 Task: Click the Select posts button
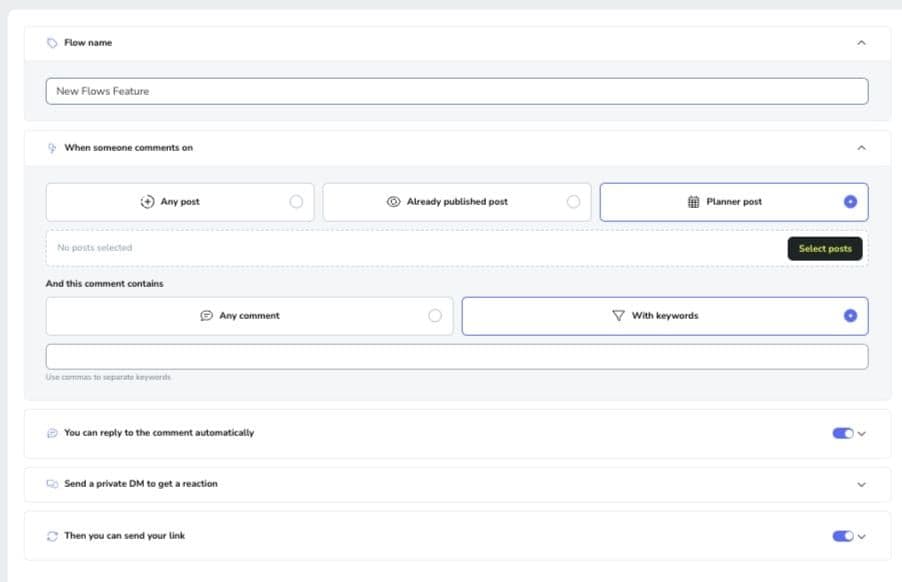(825, 248)
